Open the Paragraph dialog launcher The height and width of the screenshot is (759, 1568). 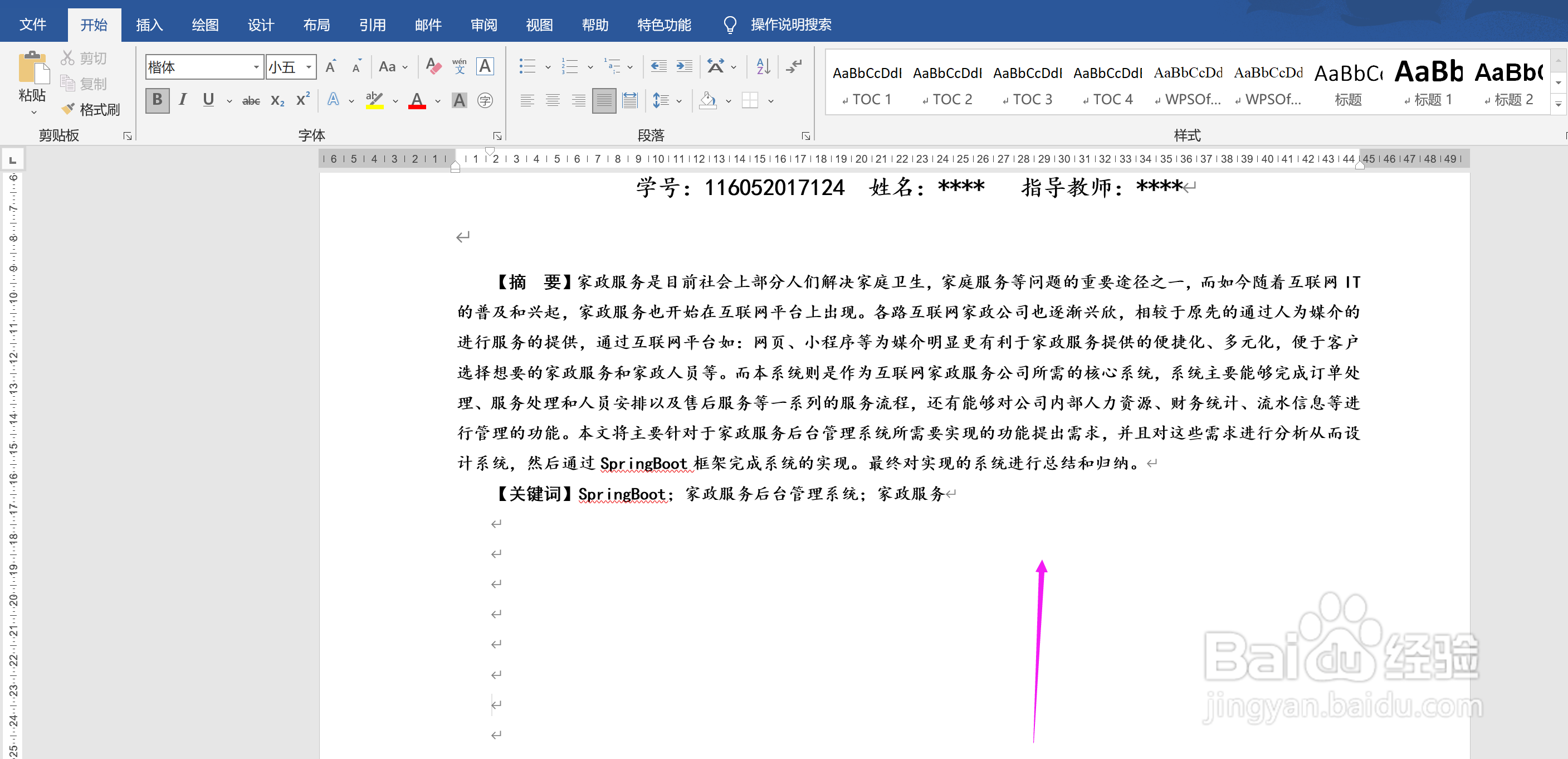pos(806,136)
